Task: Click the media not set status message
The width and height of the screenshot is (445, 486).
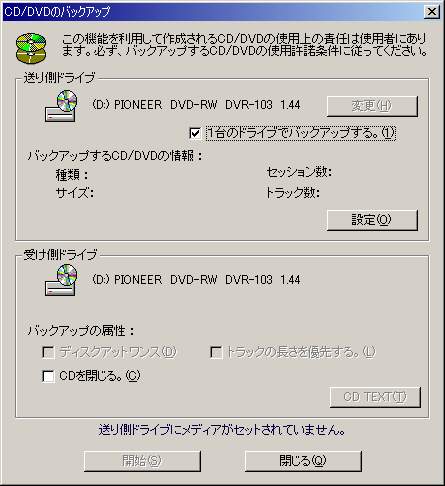Action: coord(222,430)
